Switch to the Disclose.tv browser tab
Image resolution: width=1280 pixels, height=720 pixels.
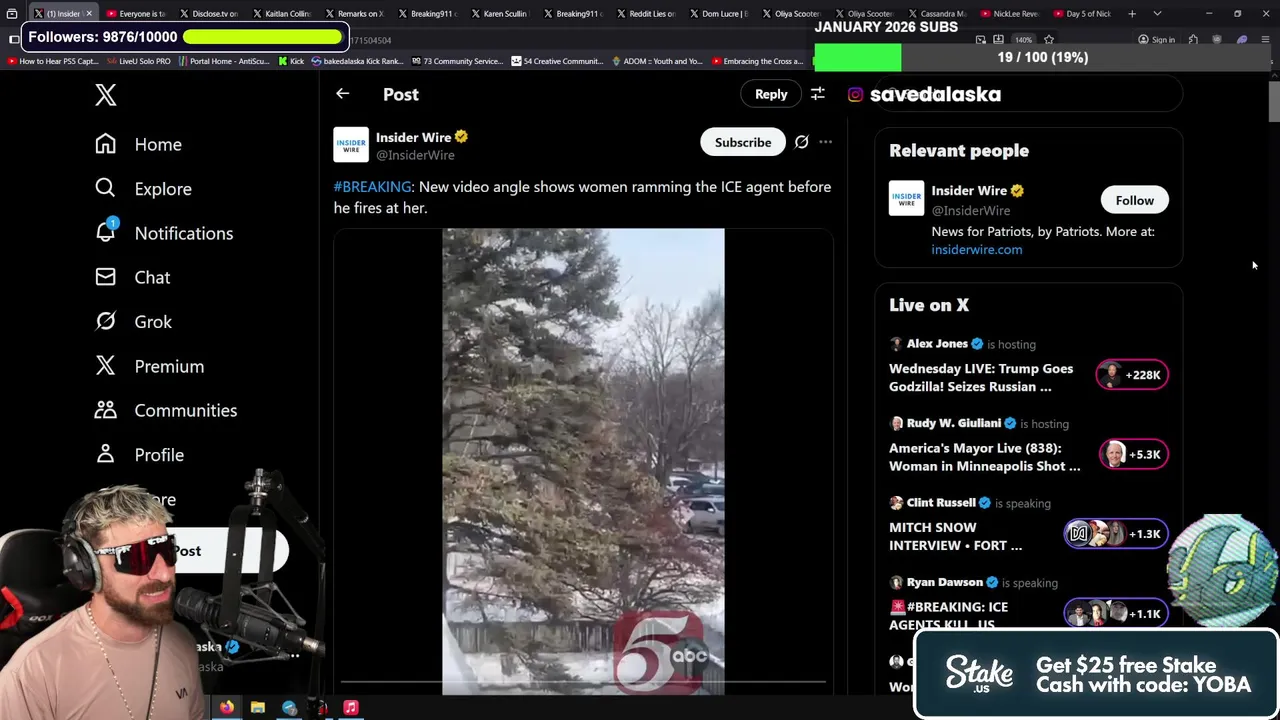pos(209,14)
